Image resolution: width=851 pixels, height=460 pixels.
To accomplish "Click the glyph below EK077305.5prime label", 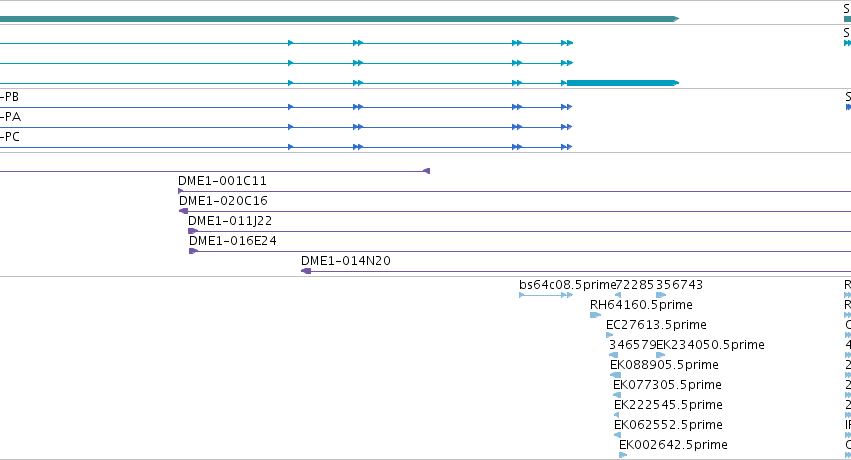I will [x=617, y=395].
